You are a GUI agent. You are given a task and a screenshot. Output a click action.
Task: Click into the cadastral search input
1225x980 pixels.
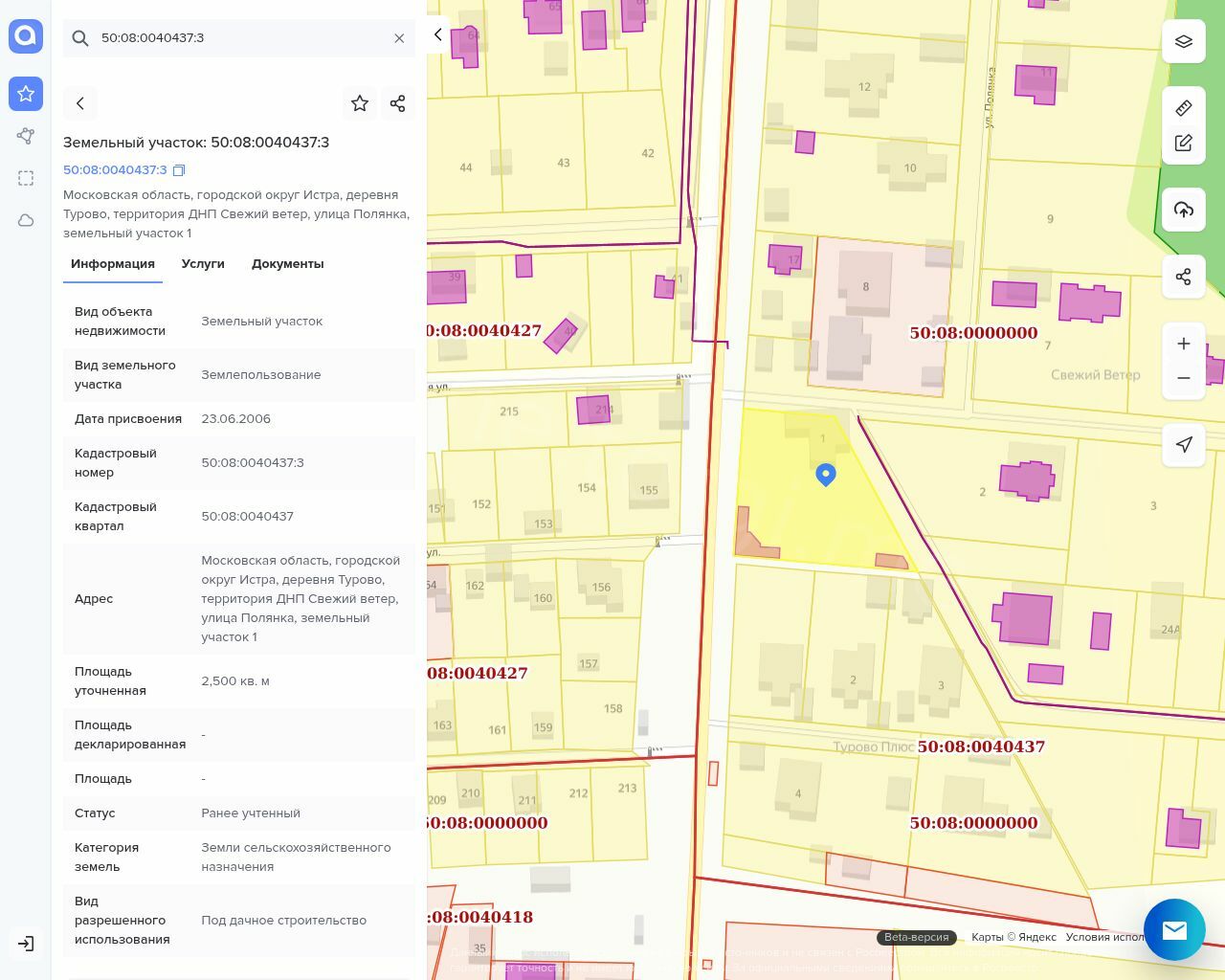tap(239, 38)
